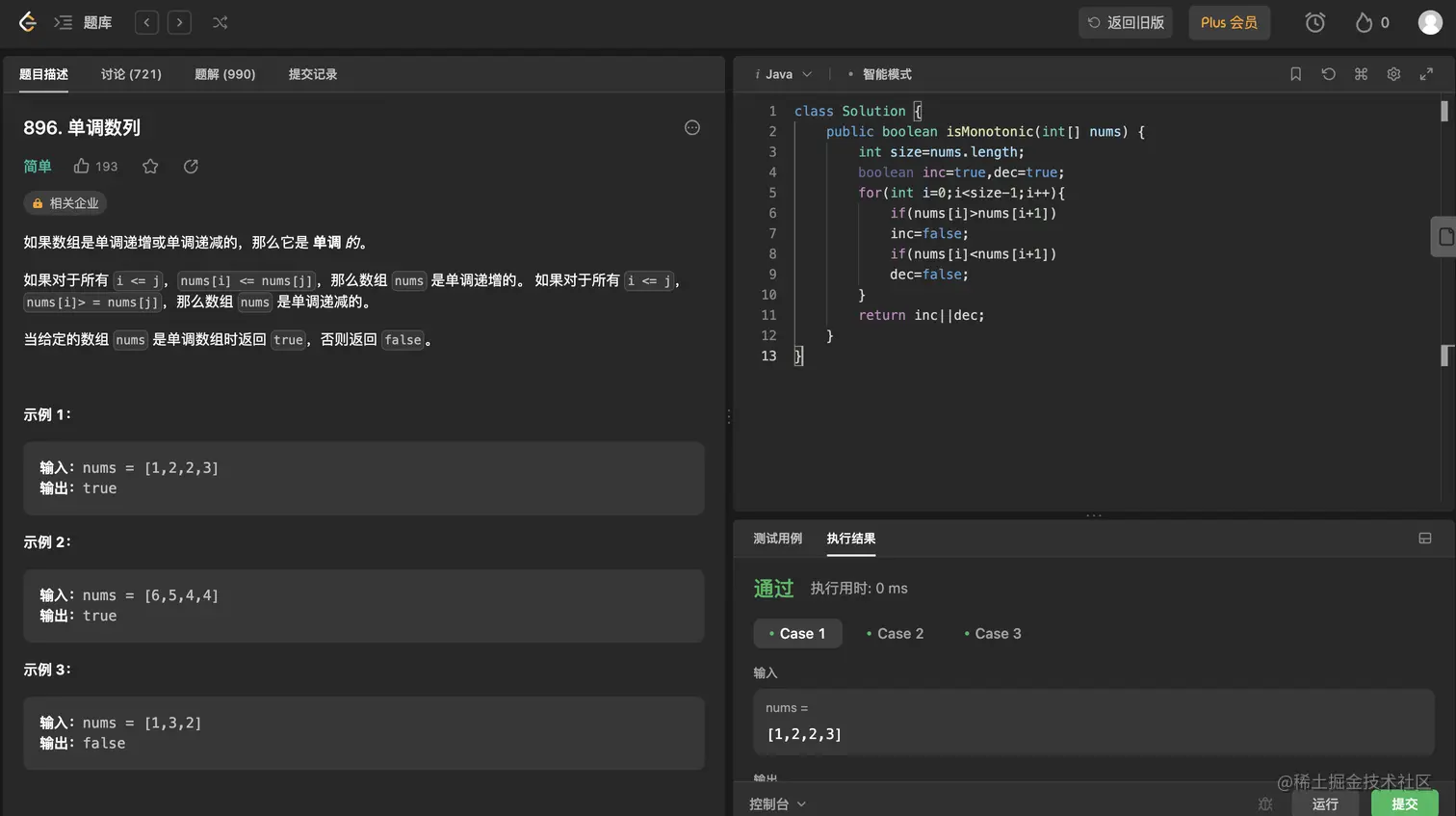
Task: Click the LeetCode logo icon
Action: click(28, 22)
